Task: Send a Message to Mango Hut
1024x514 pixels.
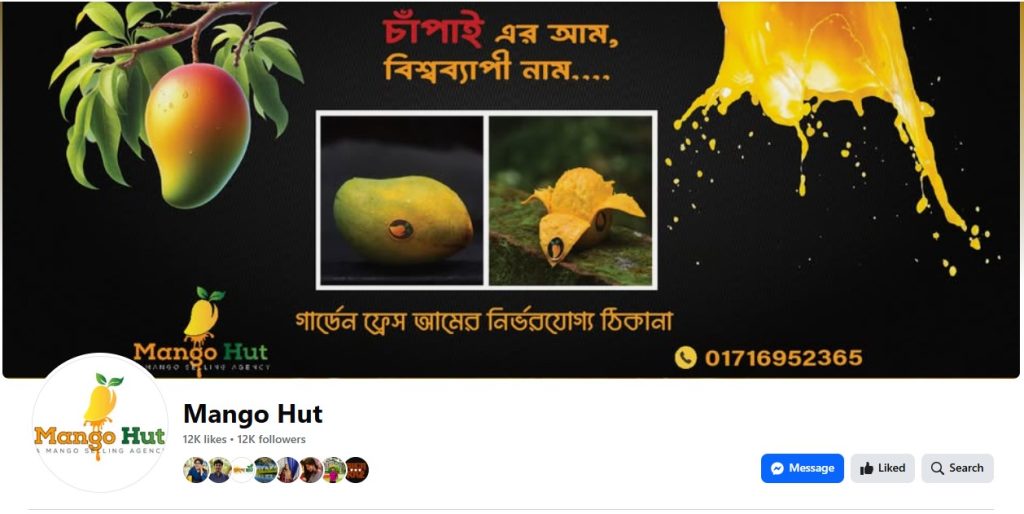Action: click(802, 468)
